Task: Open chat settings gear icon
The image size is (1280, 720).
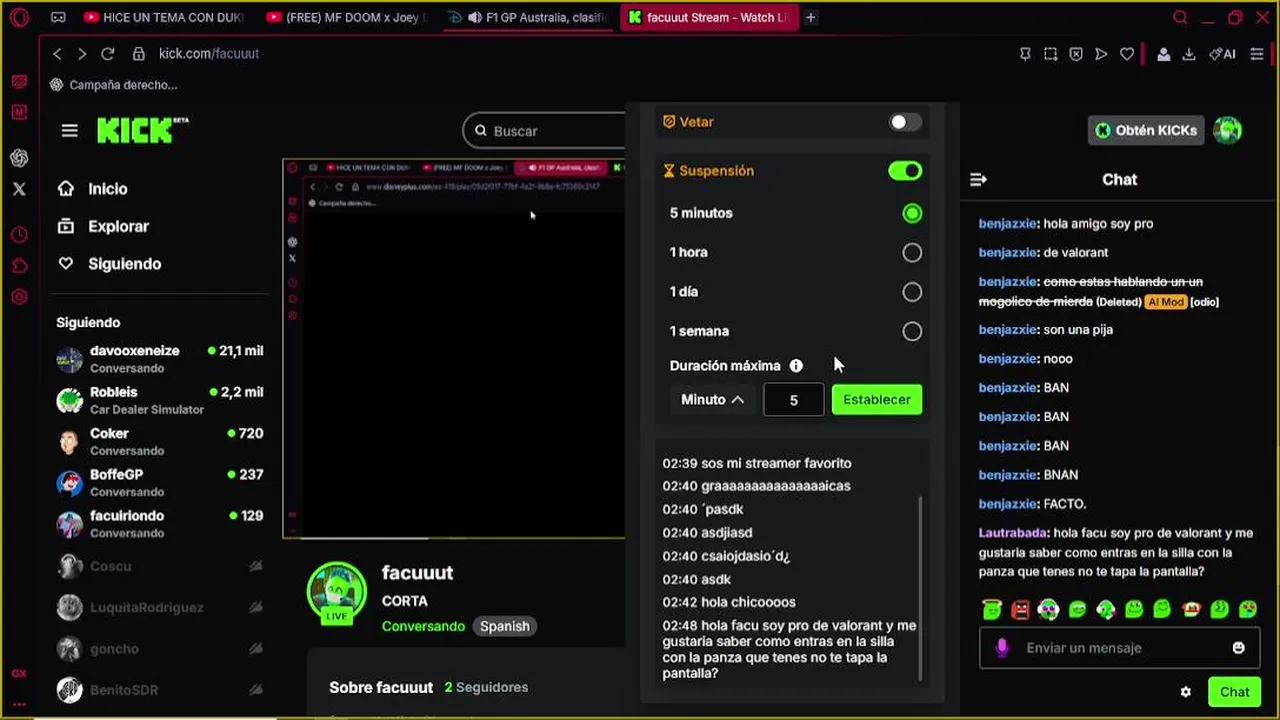Action: point(1186,692)
